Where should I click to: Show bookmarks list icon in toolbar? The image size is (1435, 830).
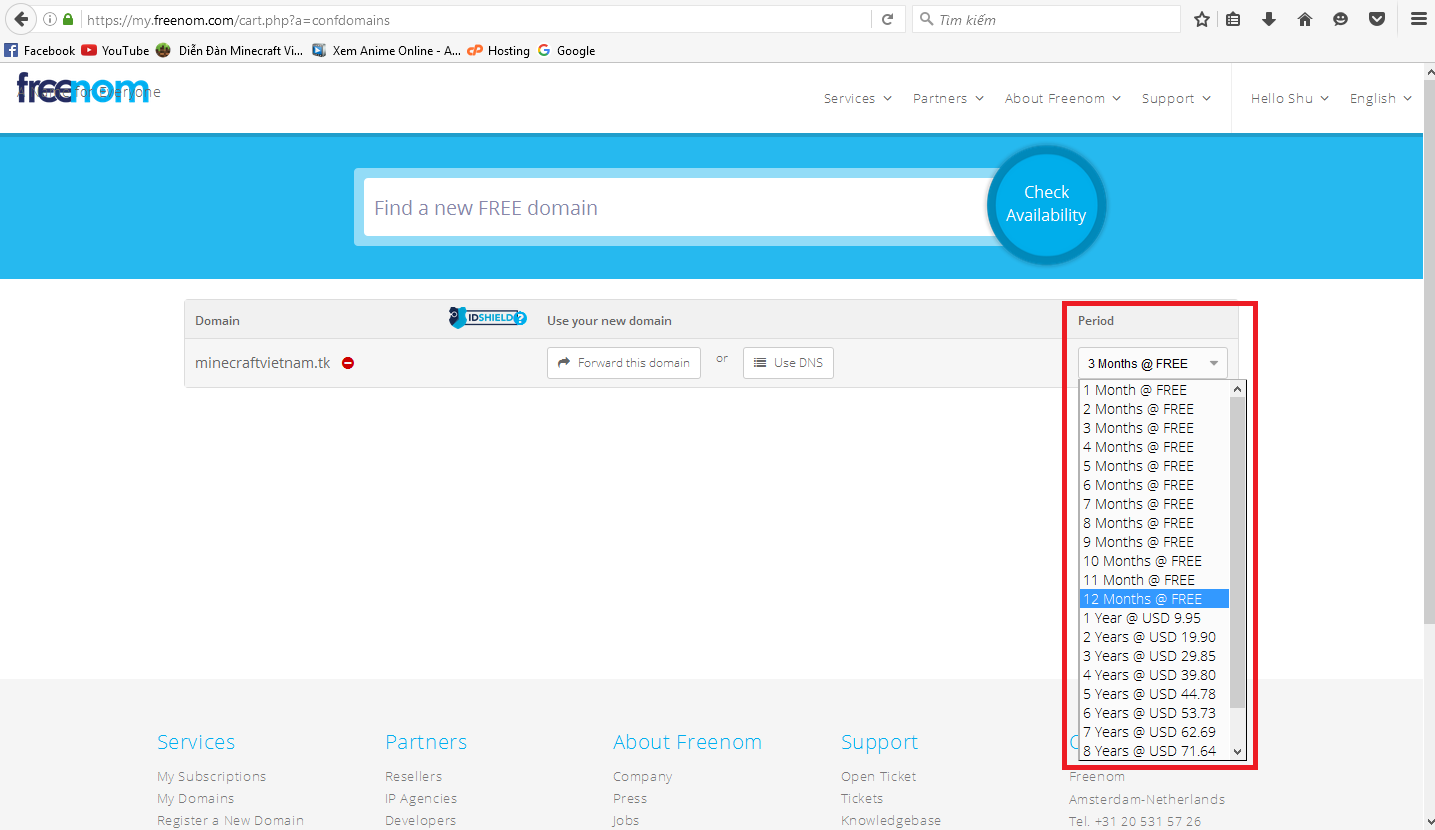(x=1233, y=19)
